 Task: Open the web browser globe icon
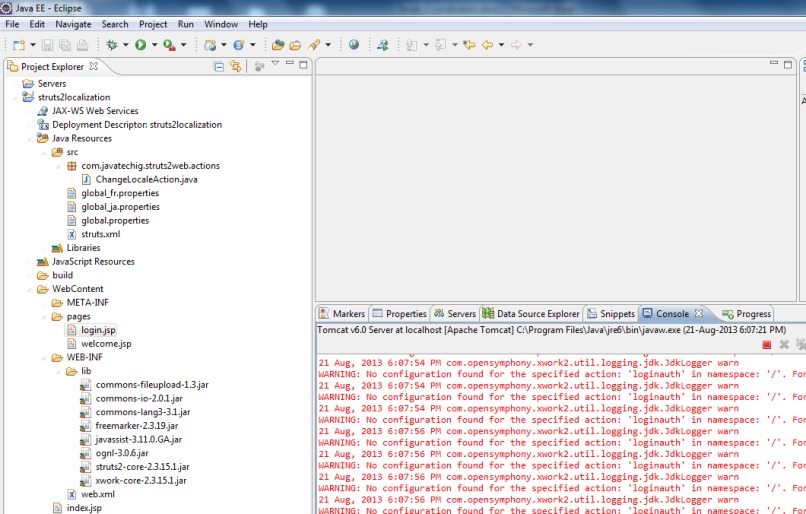[x=353, y=45]
